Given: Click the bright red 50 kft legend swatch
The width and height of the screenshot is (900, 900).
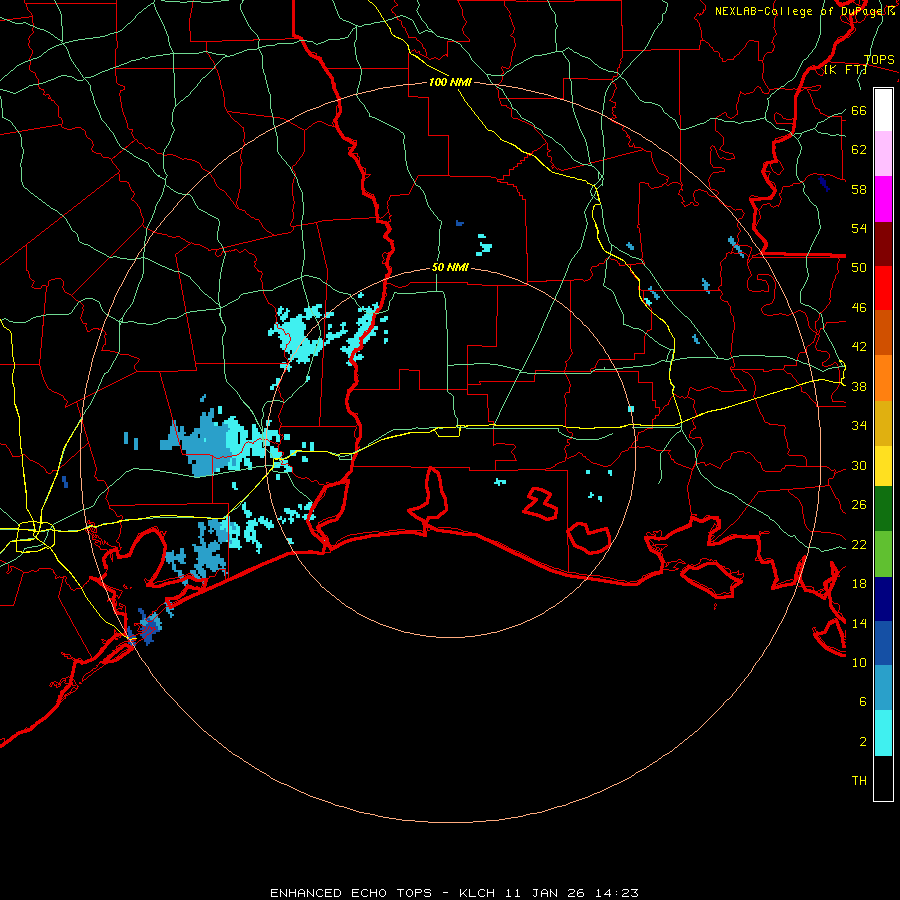Looking at the screenshot, I should (883, 288).
